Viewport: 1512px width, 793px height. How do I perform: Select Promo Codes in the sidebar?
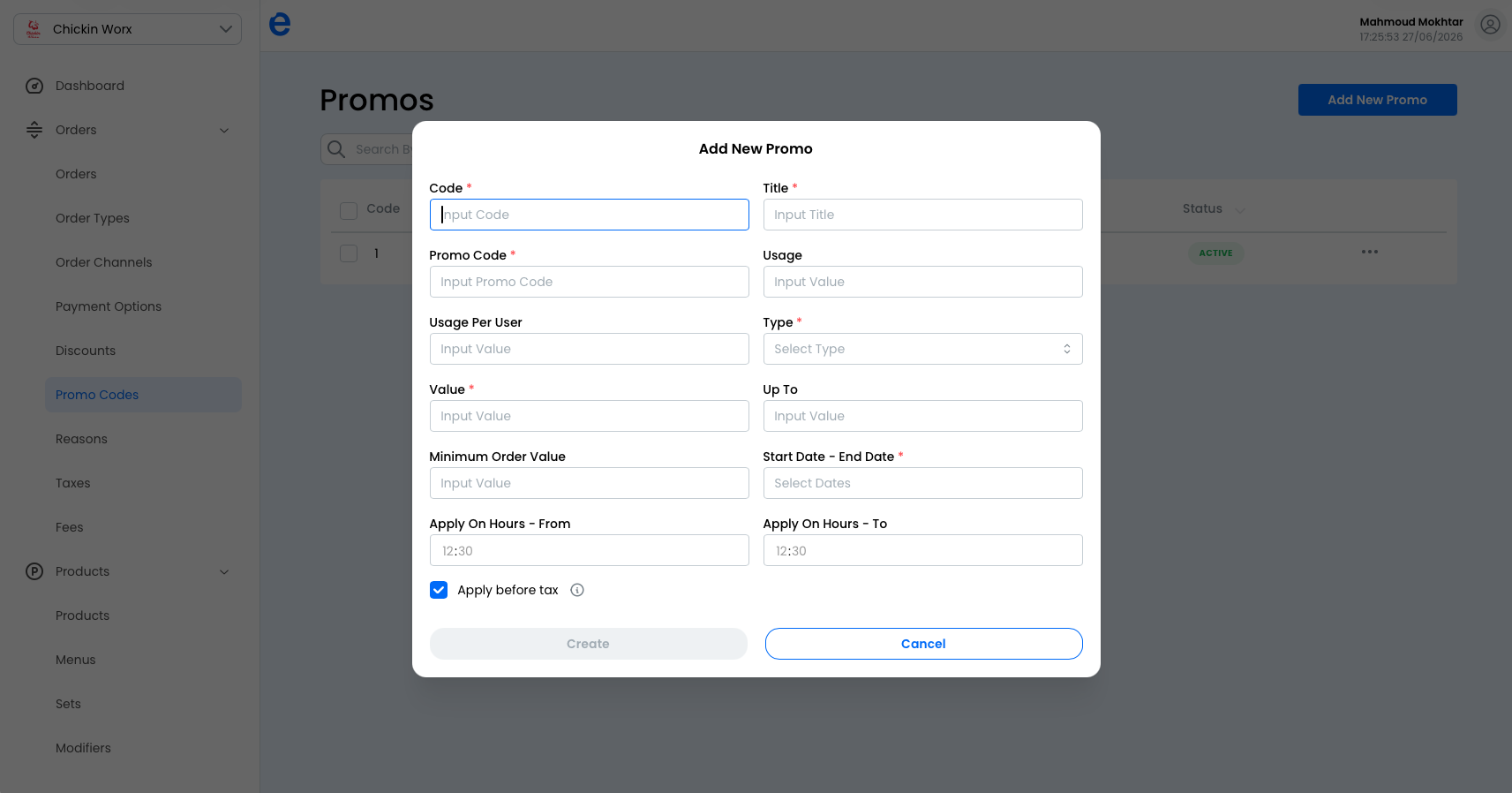[143, 395]
